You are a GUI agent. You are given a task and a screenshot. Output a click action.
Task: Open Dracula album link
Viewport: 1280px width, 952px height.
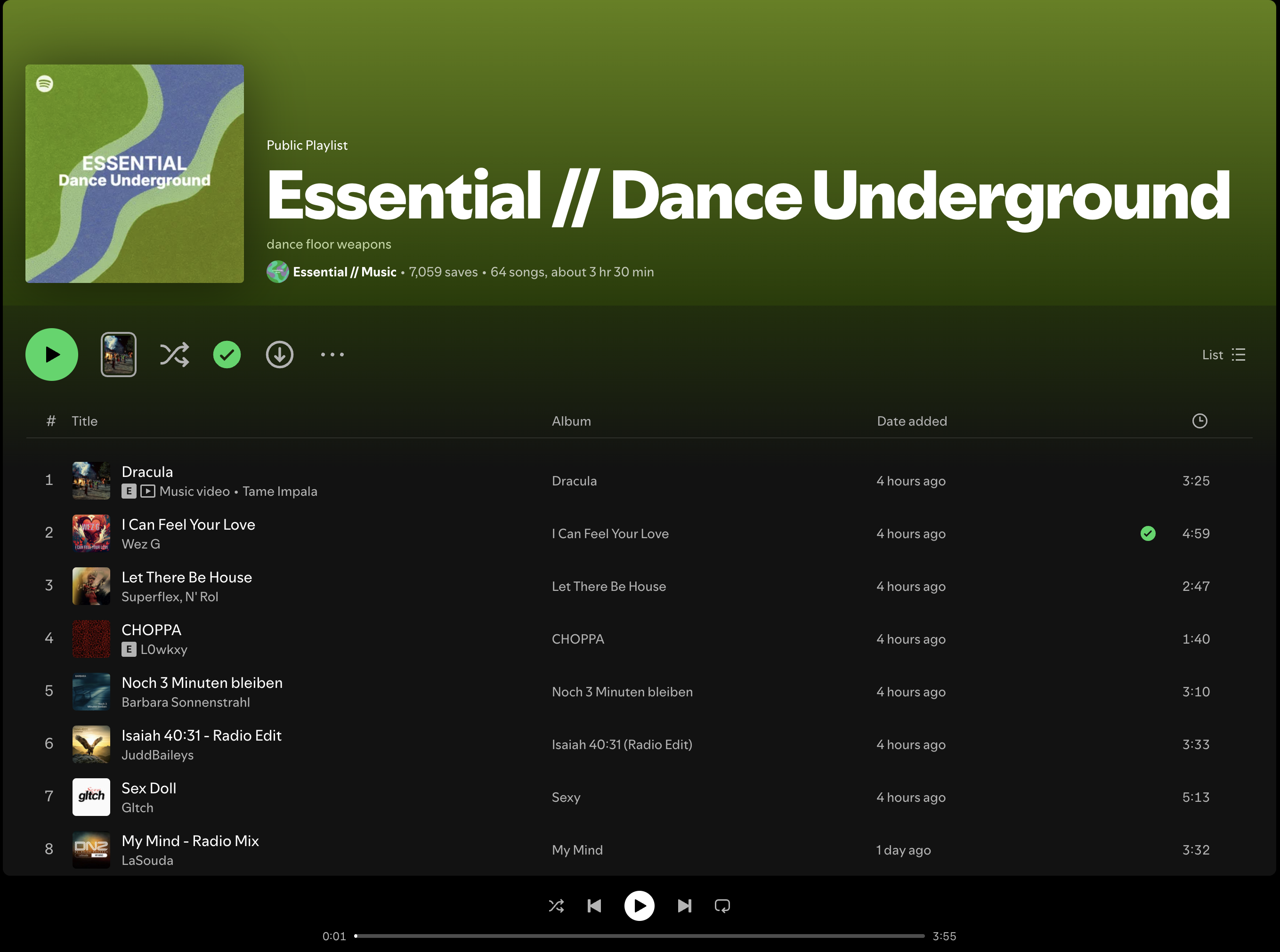pyautogui.click(x=574, y=481)
